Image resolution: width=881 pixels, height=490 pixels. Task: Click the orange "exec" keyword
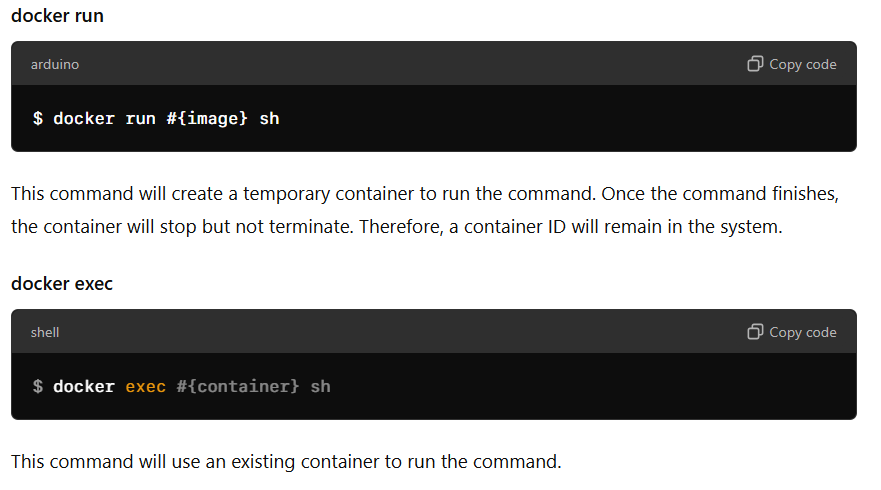[x=145, y=386]
